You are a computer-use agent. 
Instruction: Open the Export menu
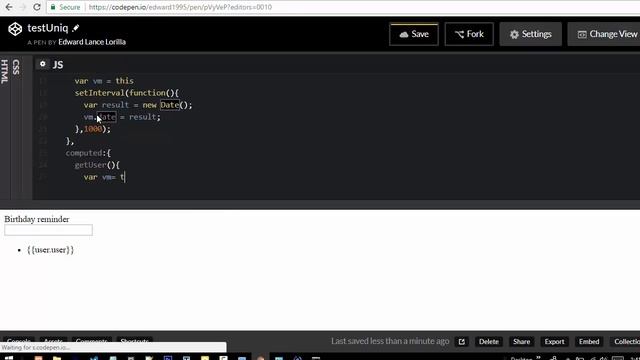click(x=554, y=342)
